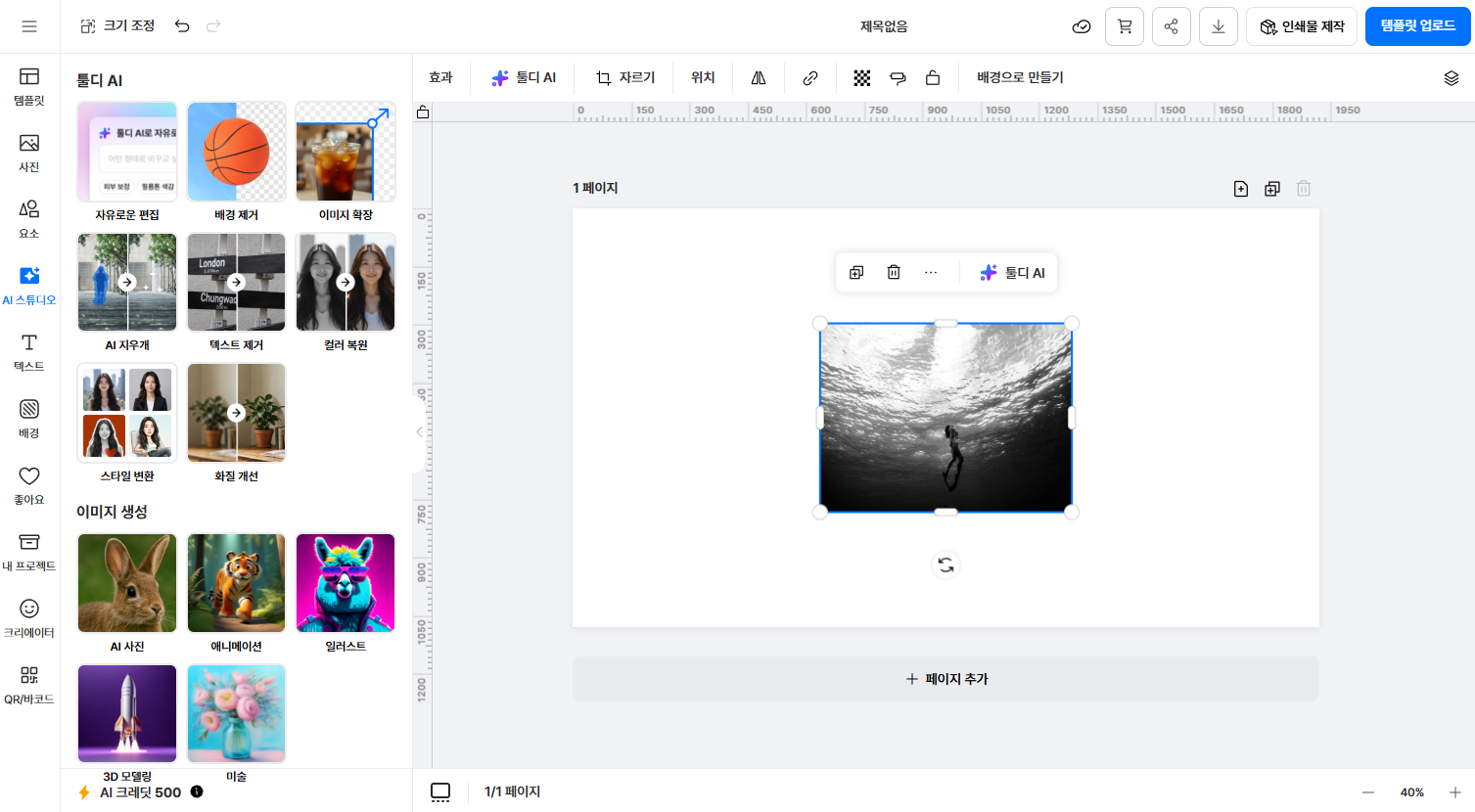
Task: Select the 이미지 확장 tool
Action: click(346, 162)
